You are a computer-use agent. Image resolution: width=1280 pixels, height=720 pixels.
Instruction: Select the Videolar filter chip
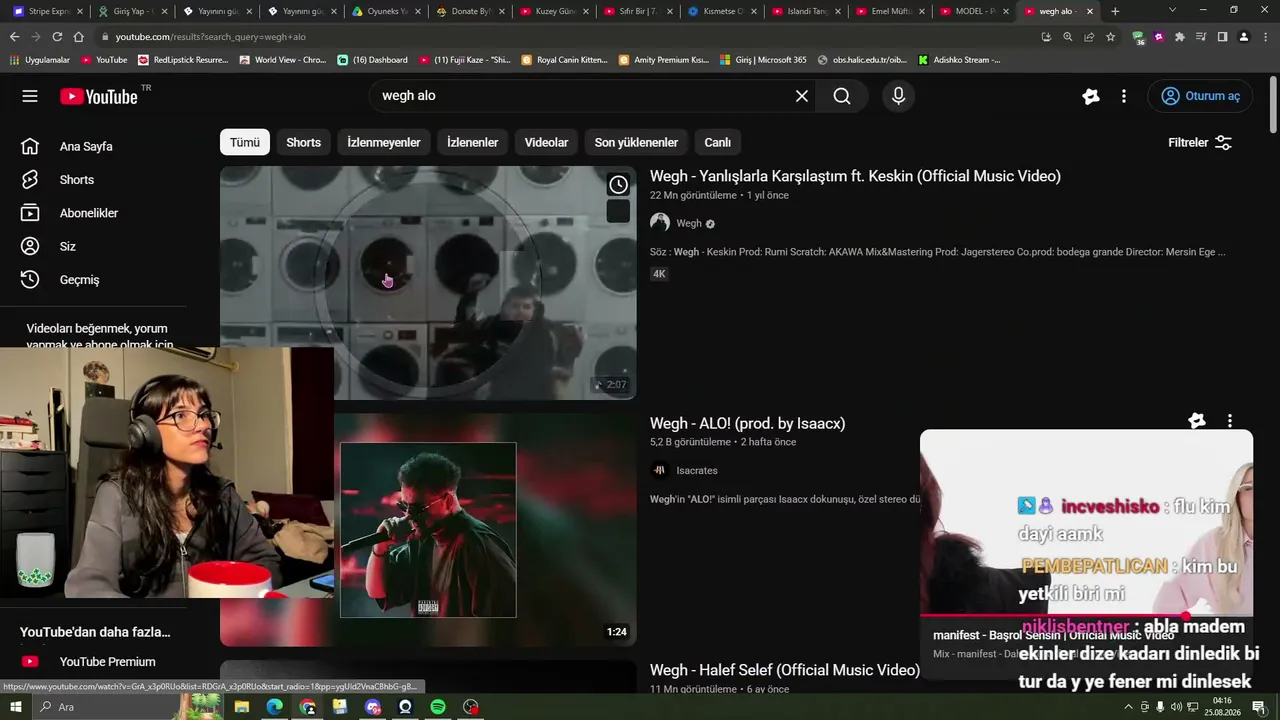pyautogui.click(x=546, y=142)
